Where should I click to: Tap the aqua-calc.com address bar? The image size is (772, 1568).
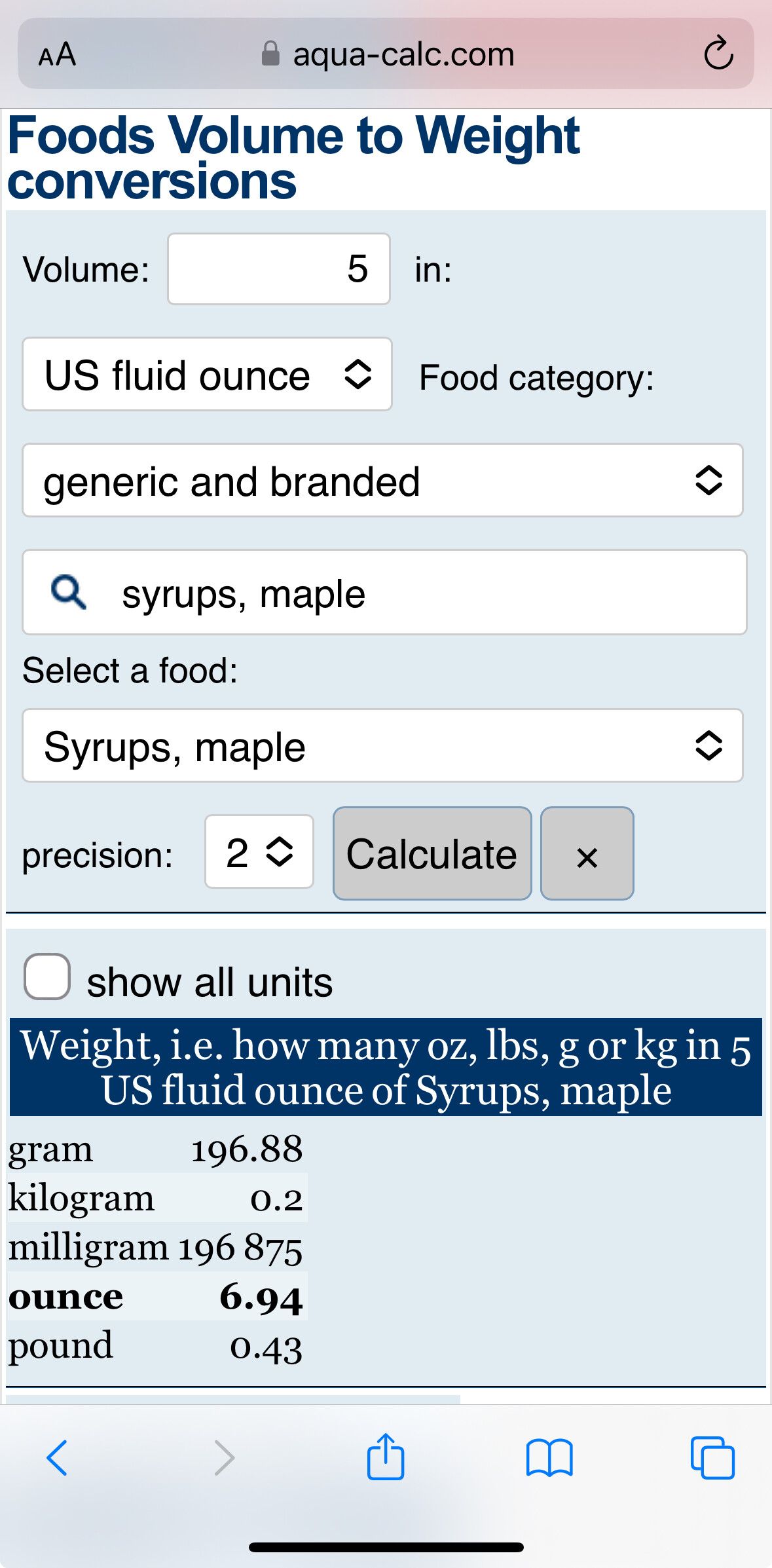point(403,54)
